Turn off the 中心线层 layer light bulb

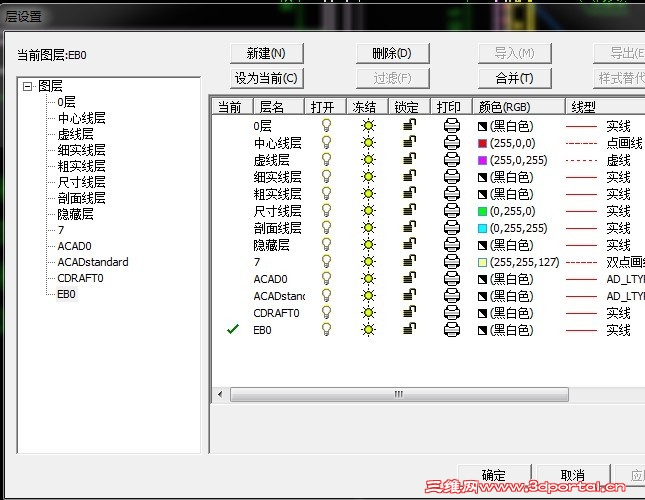(326, 143)
